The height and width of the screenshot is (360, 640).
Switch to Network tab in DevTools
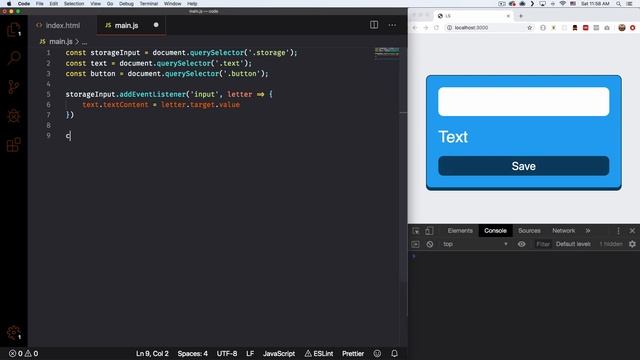click(563, 231)
